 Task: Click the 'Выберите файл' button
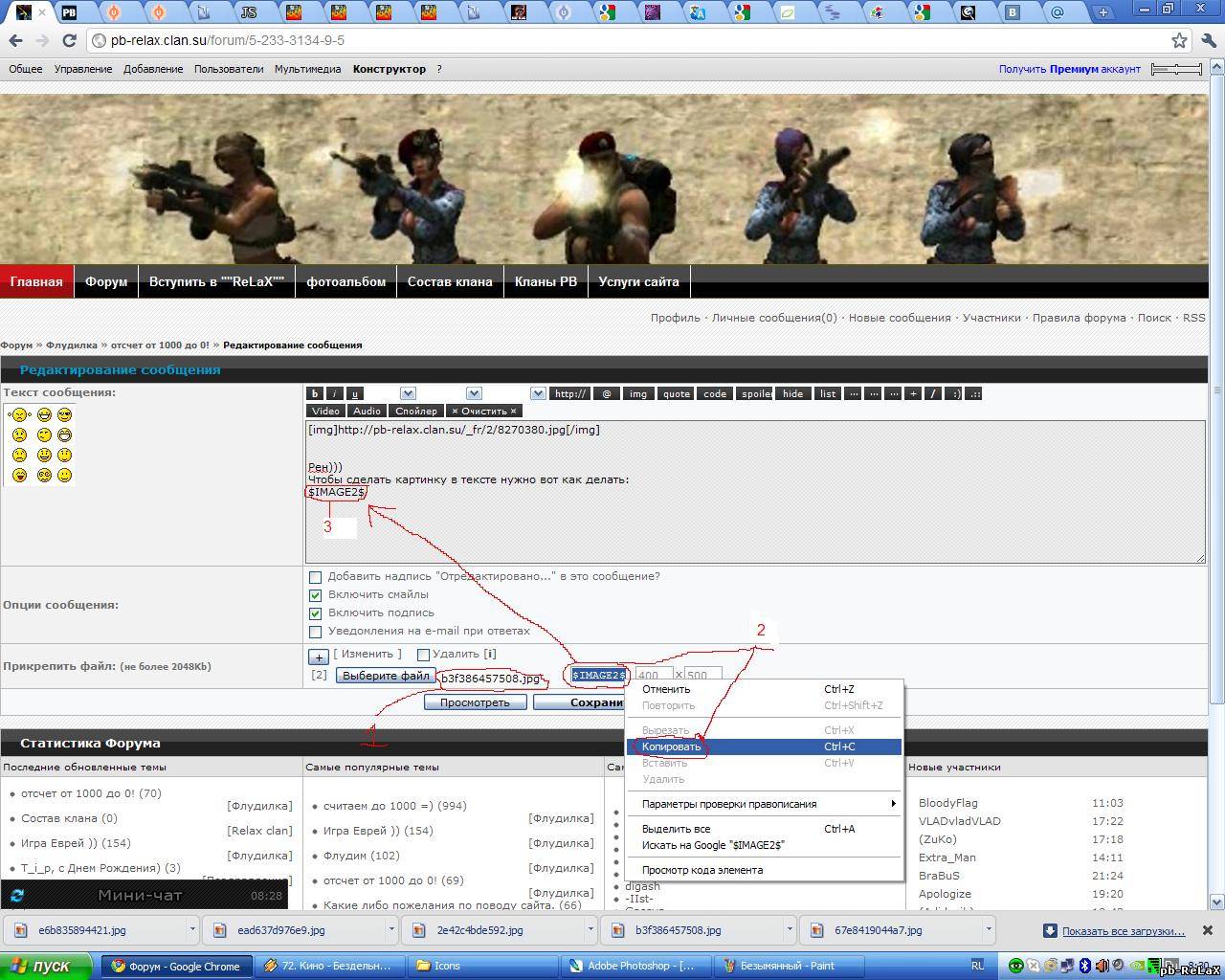pyautogui.click(x=386, y=676)
